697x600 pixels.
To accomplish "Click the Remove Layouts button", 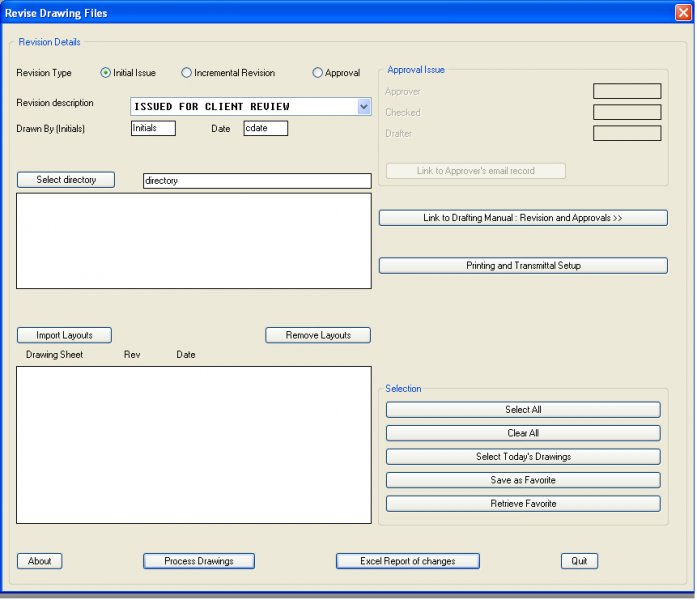I will 318,336.
